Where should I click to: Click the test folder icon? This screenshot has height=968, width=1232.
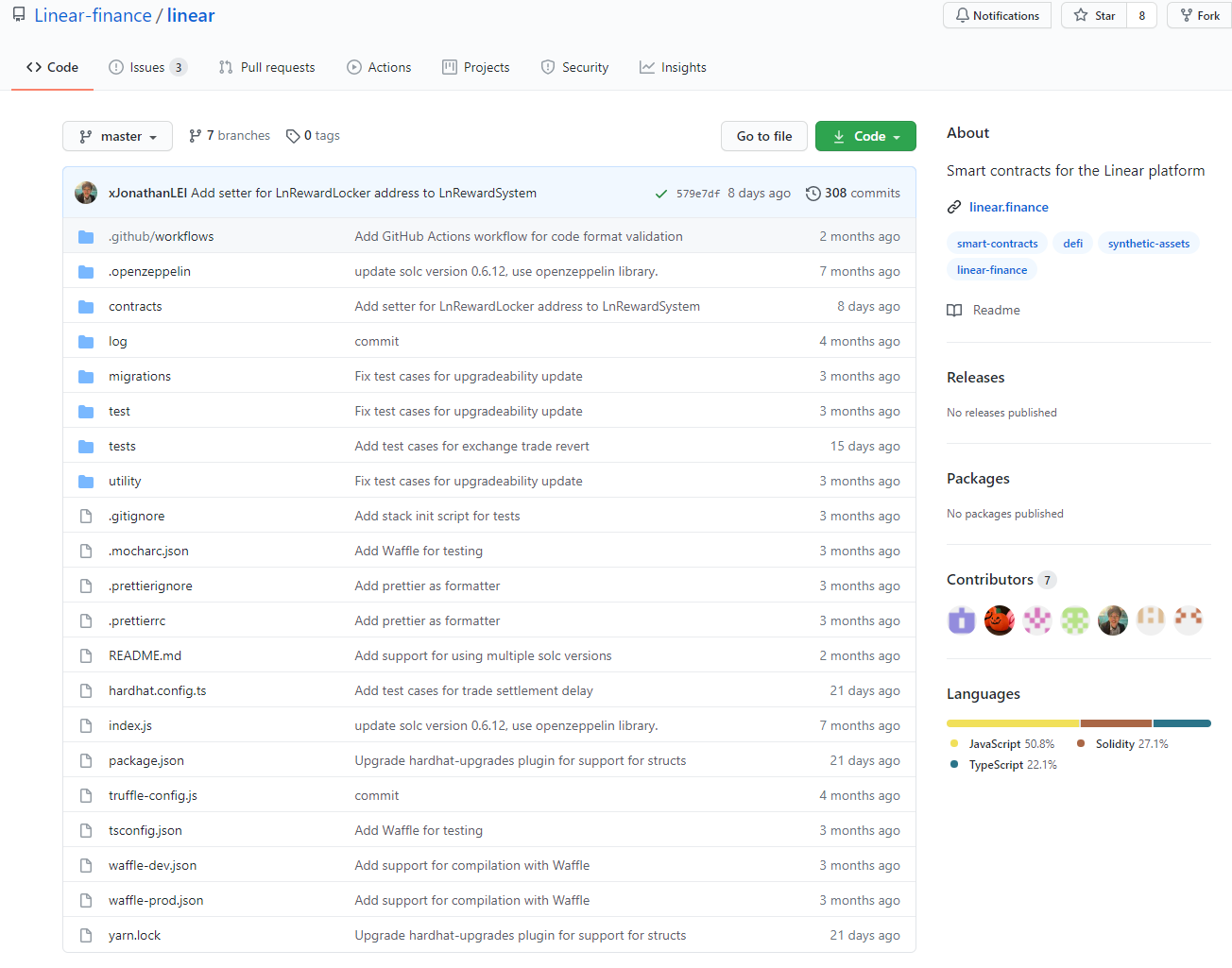pos(86,411)
